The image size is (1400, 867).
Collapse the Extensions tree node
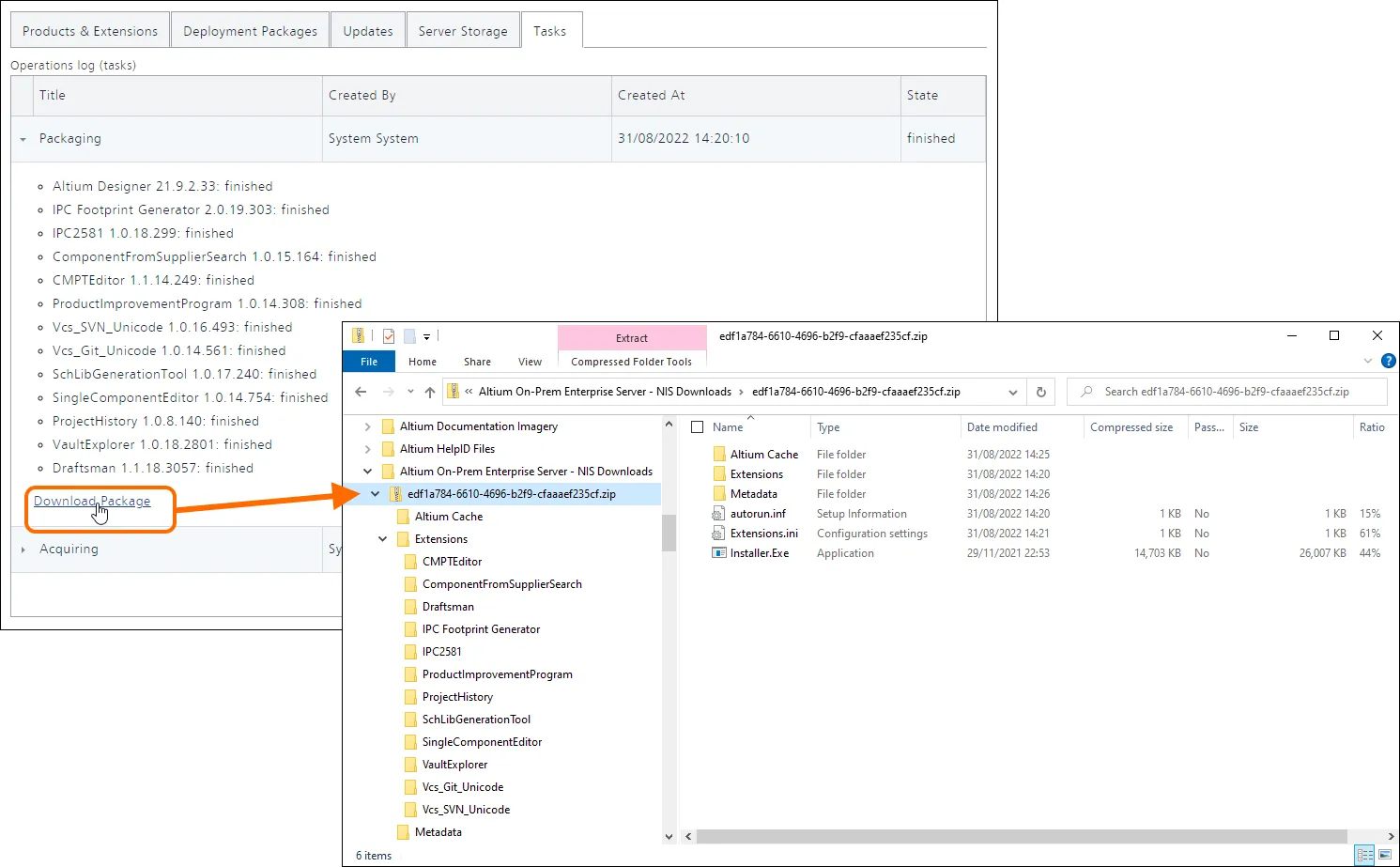tap(382, 539)
